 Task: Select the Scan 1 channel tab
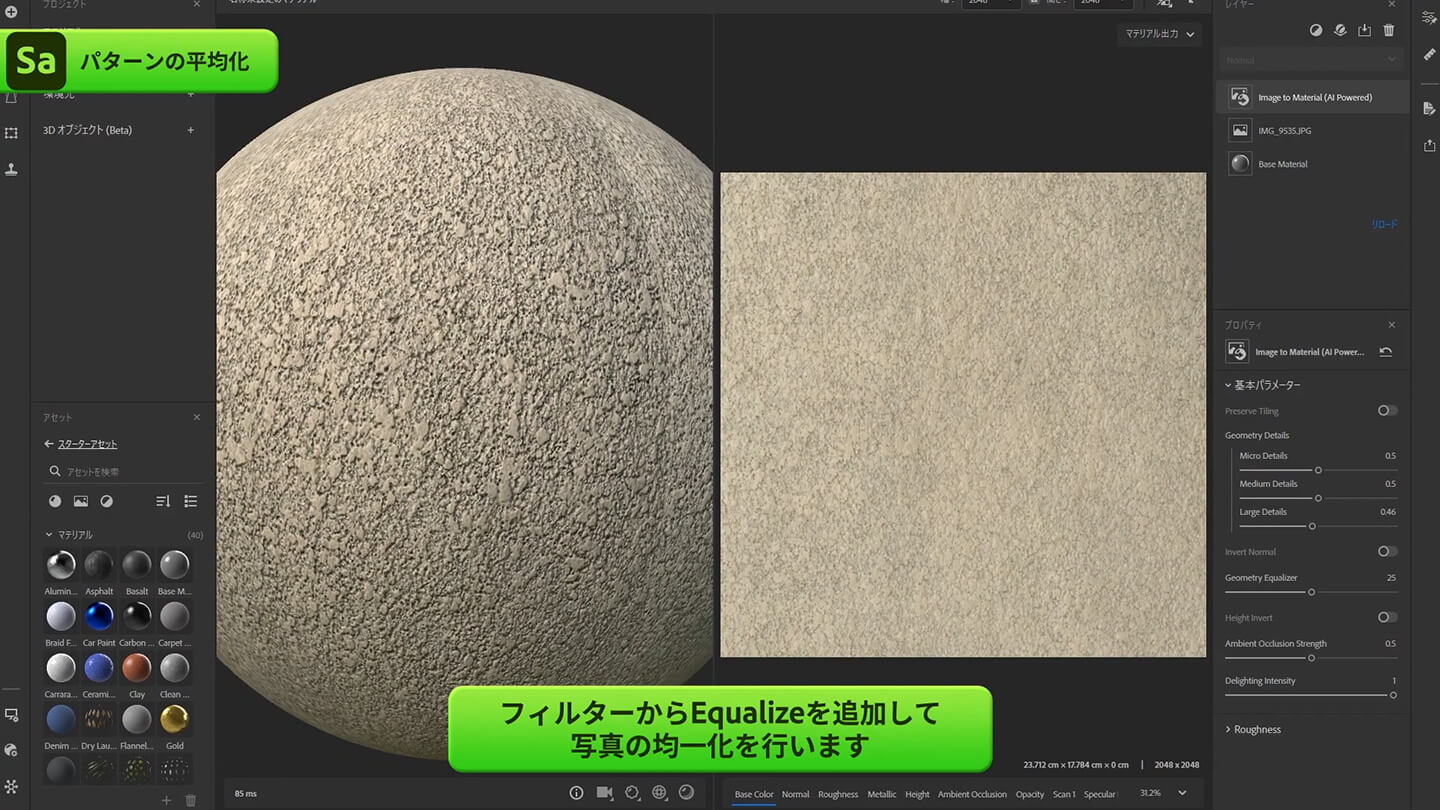point(1064,794)
